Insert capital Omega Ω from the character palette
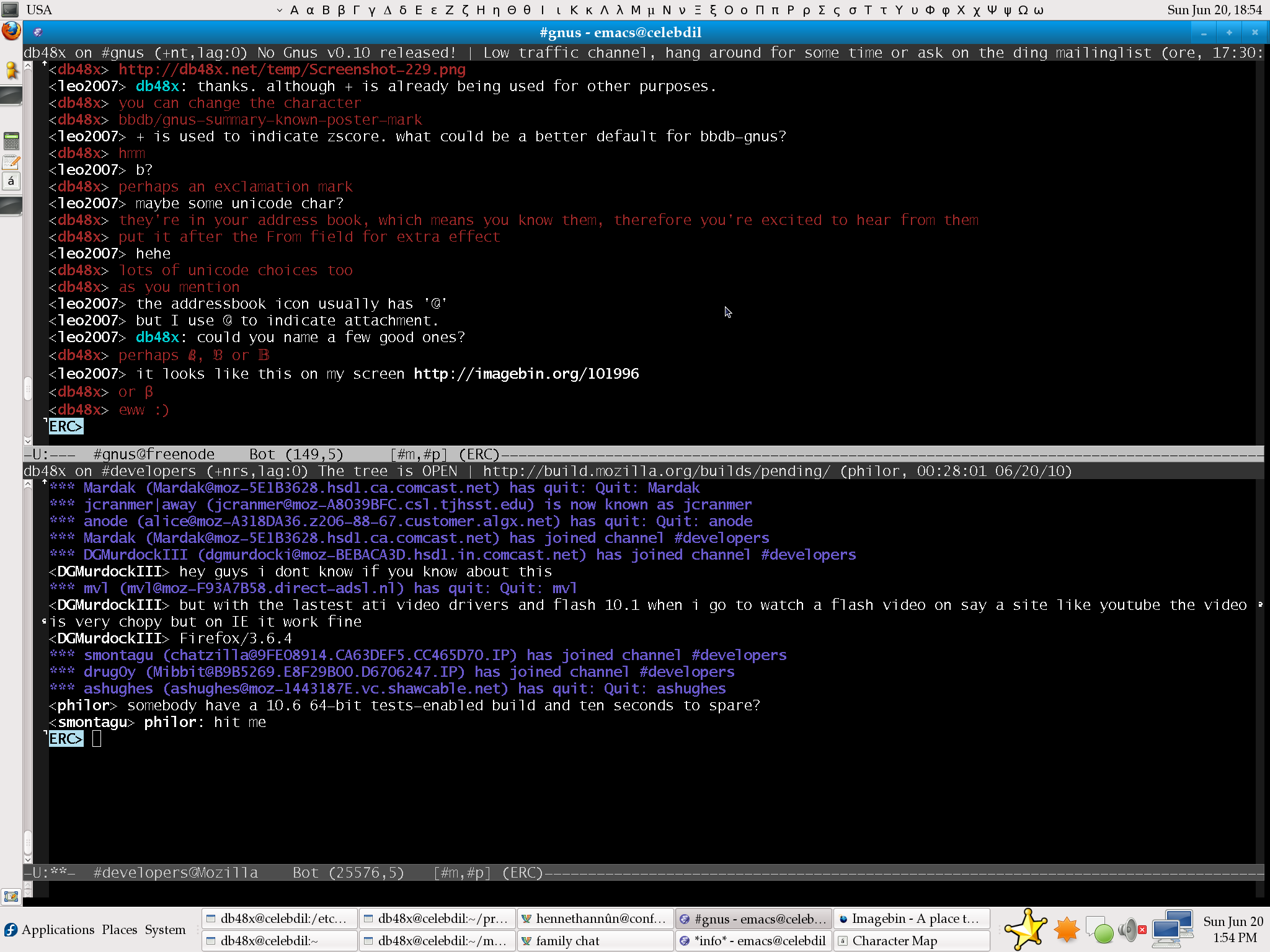This screenshot has height=952, width=1270. coord(1023,10)
